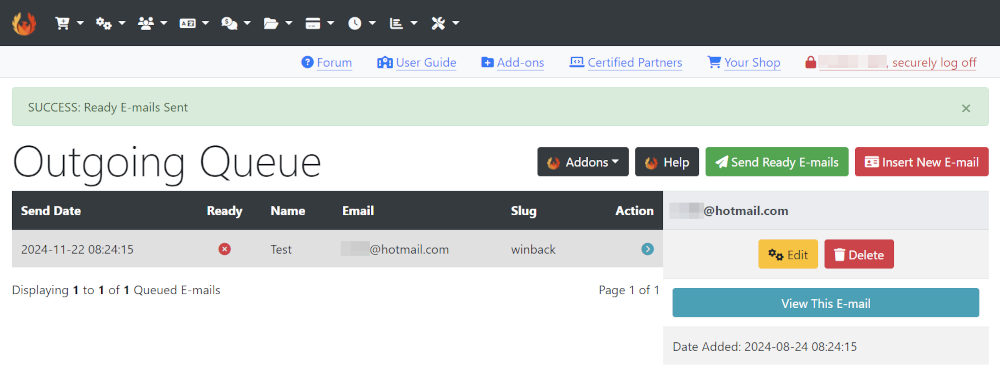Click Send Ready E-mails button
This screenshot has width=1000, height=374.
coord(777,162)
